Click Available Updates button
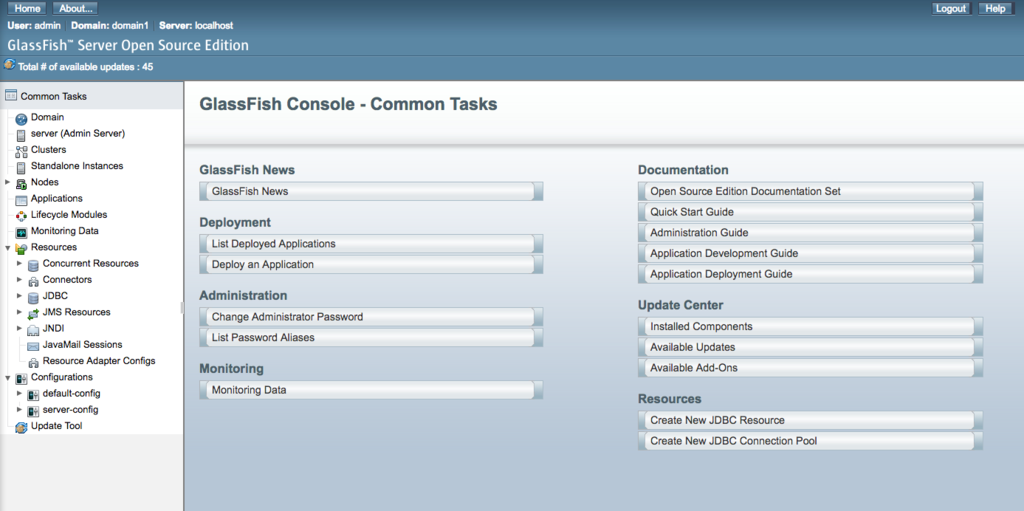Viewport: 1024px width, 511px height. (x=810, y=347)
